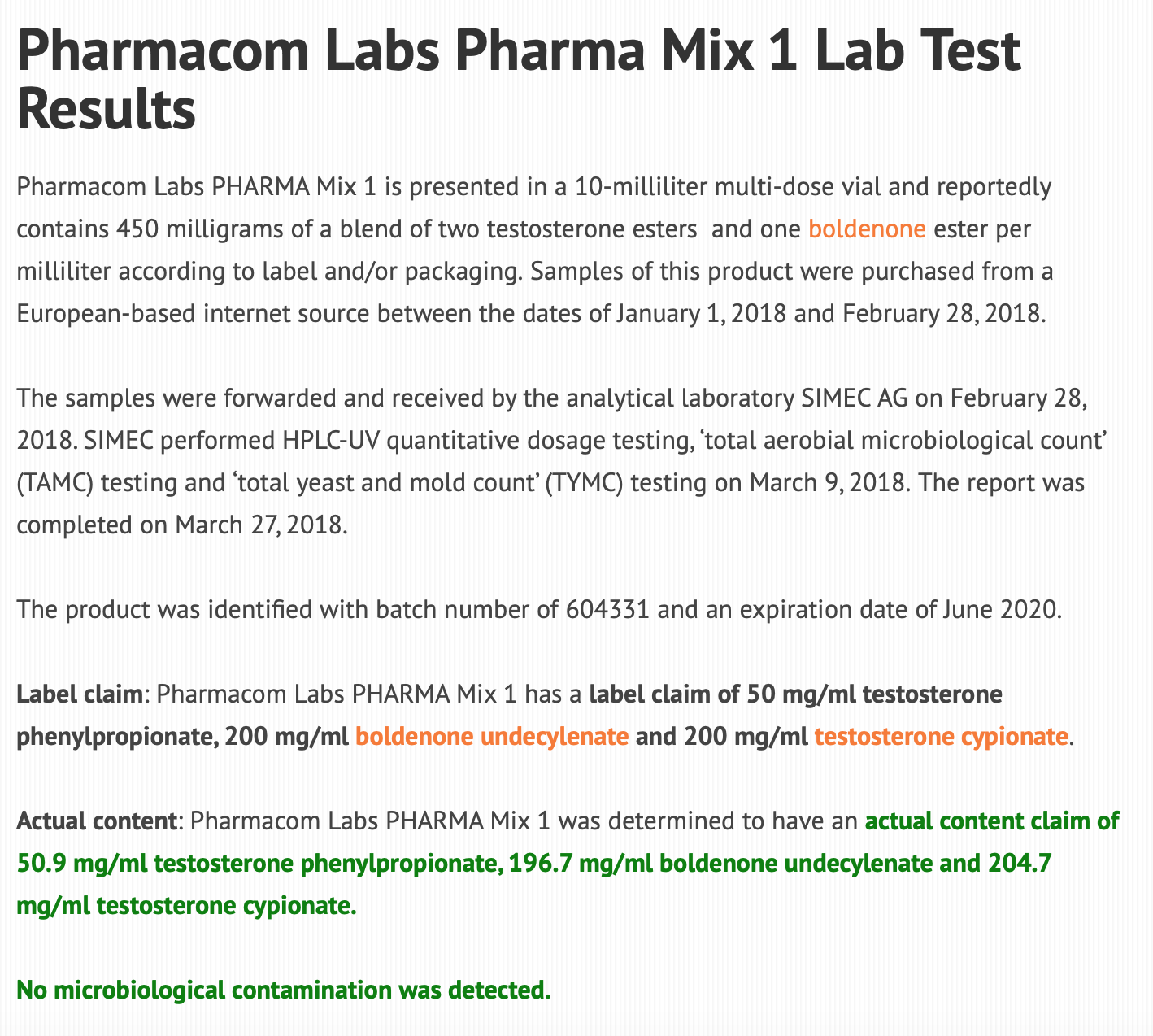Click the March 27, 2018 completion date

261,525
